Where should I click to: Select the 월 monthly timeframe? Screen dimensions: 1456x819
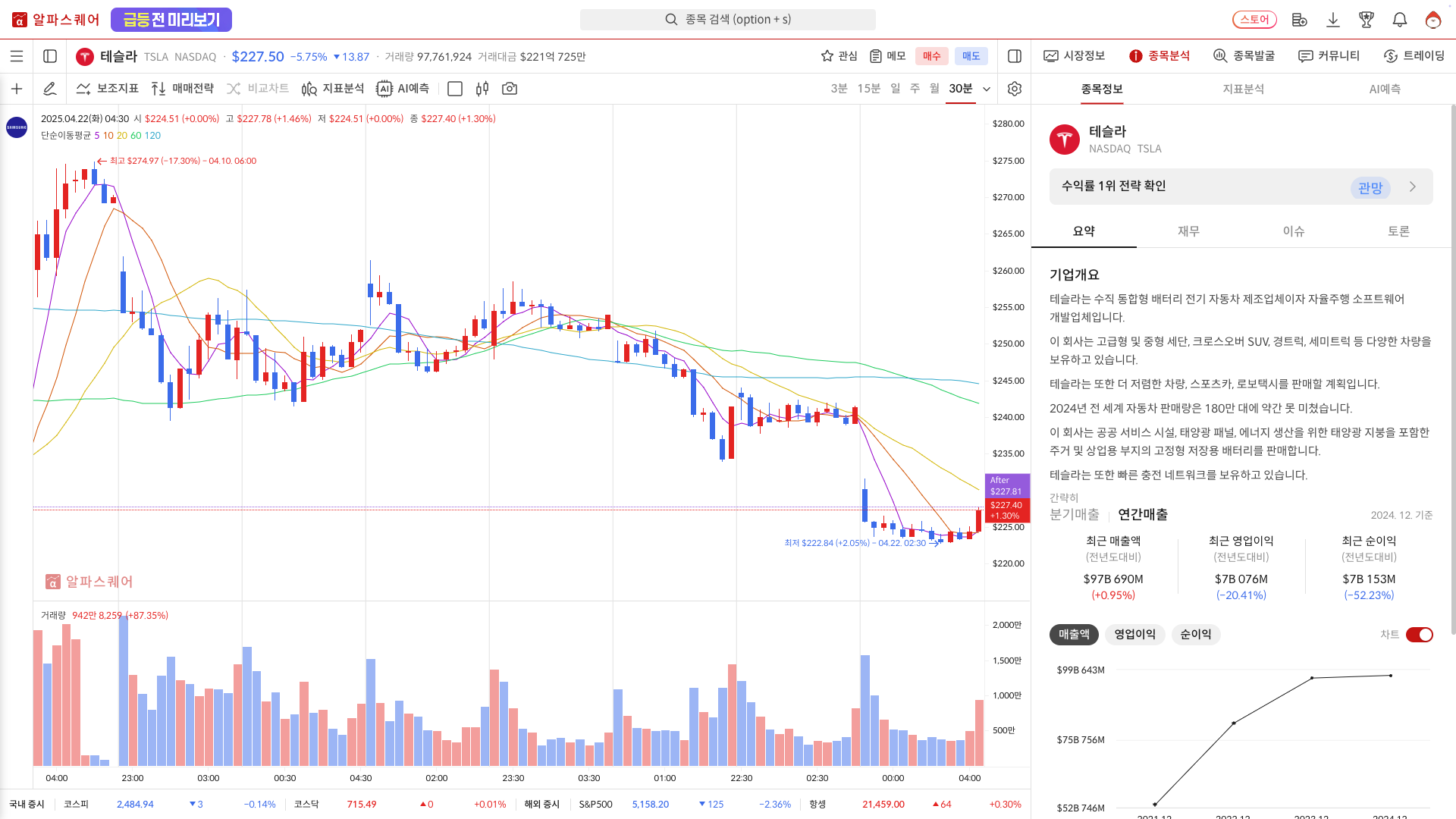[935, 89]
